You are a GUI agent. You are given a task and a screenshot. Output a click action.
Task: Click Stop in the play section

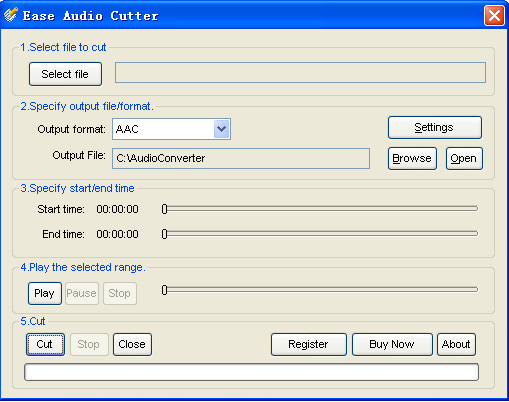coord(120,293)
